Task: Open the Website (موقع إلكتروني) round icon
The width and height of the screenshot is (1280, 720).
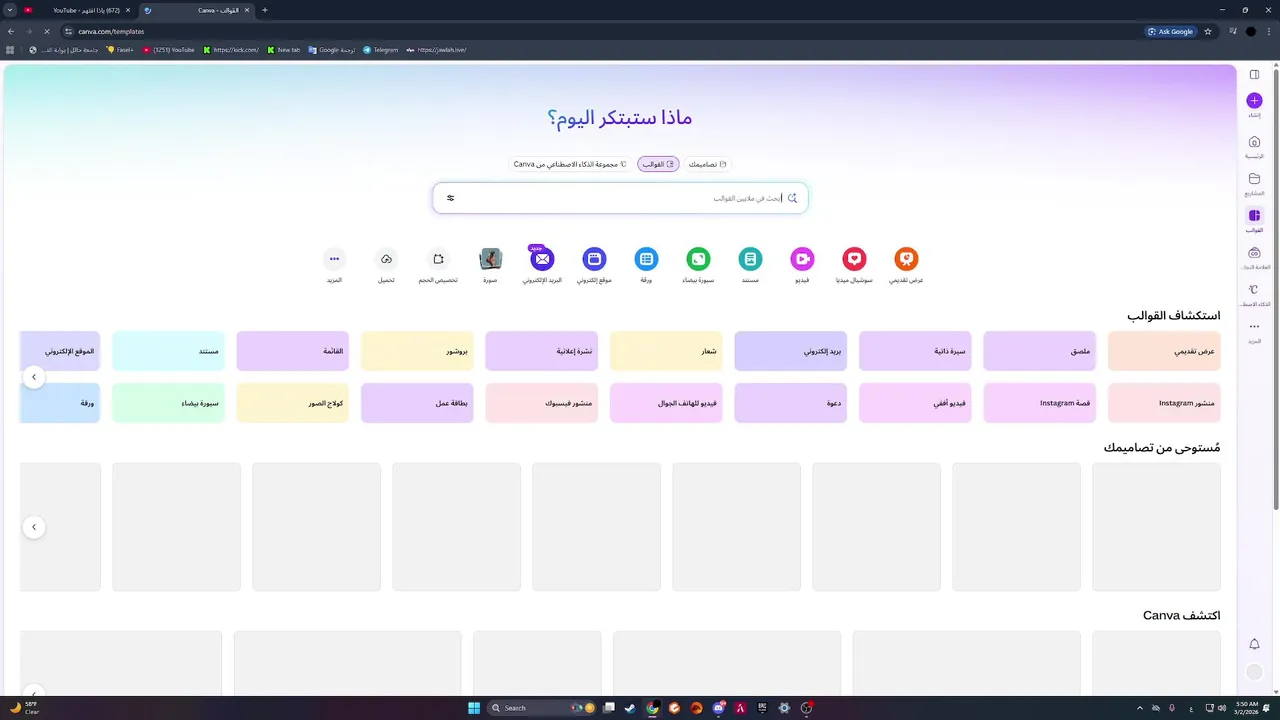Action: click(594, 259)
